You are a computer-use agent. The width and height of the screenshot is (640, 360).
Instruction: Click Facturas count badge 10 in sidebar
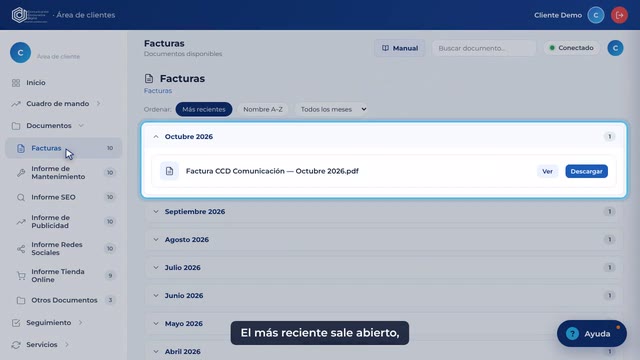[x=110, y=148]
